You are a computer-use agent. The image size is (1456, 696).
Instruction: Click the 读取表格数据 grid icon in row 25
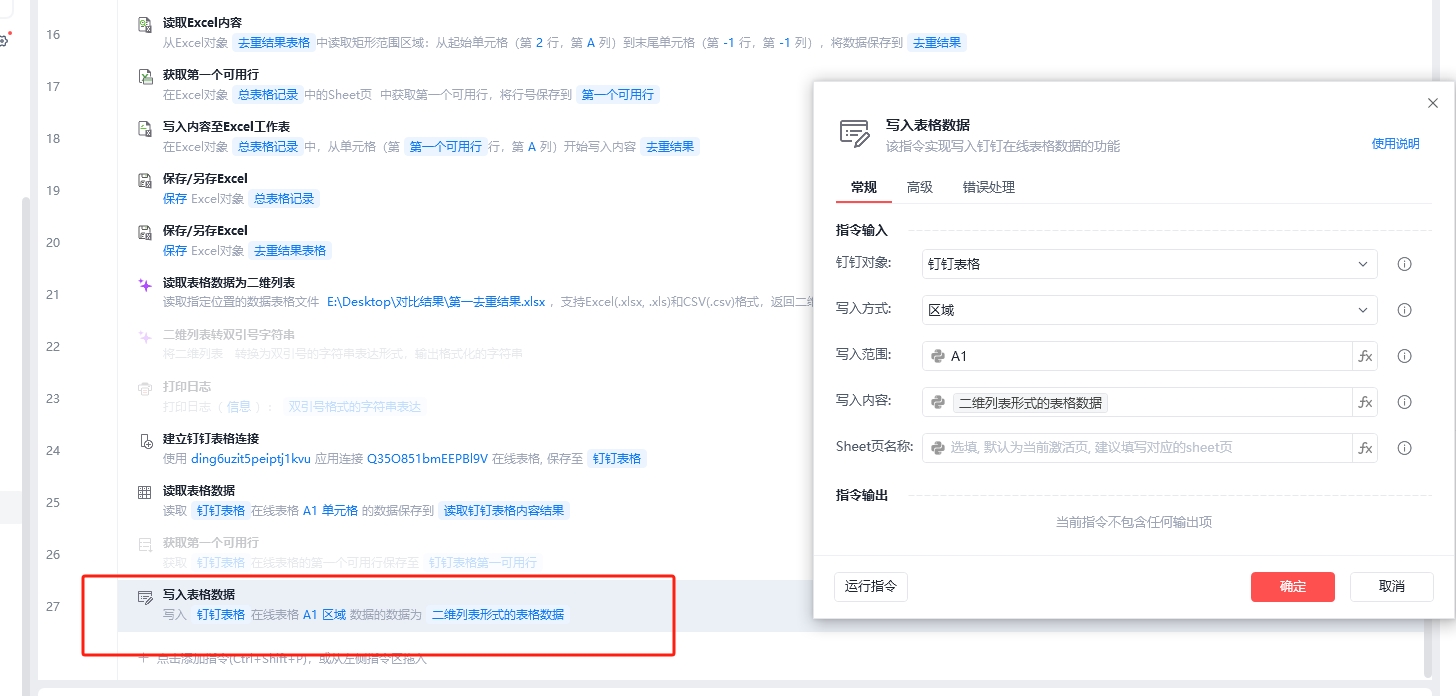[145, 491]
